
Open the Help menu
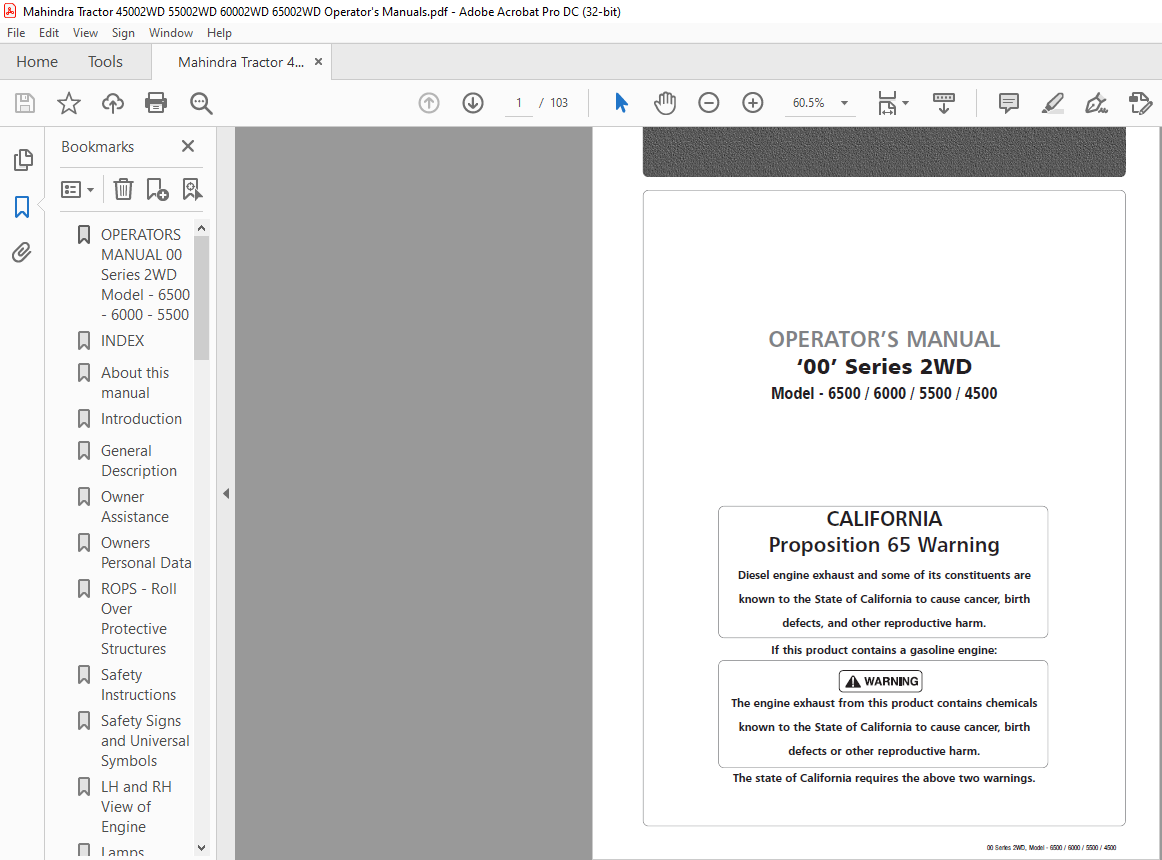[219, 33]
